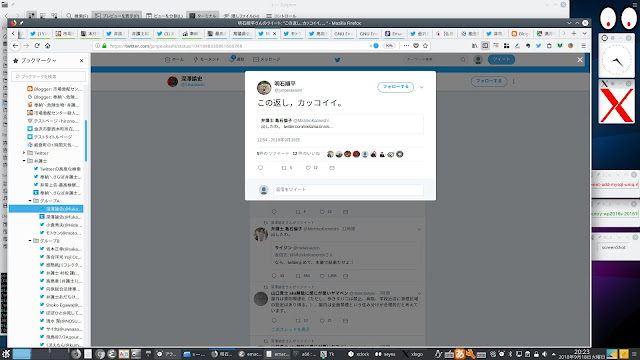Collapse the グループA folder
The height and width of the screenshot is (360, 640).
[30, 201]
